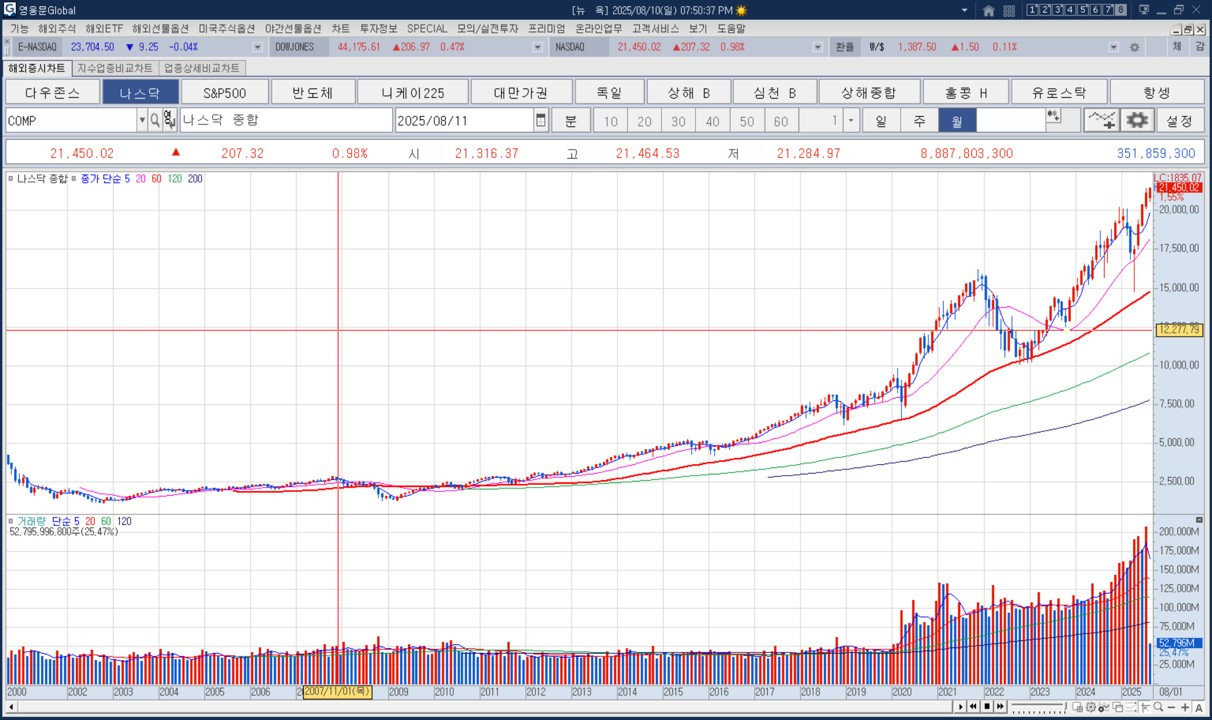This screenshot has height=720, width=1212.
Task: Select the 주 weekly period toggle
Action: pyautogui.click(x=919, y=120)
